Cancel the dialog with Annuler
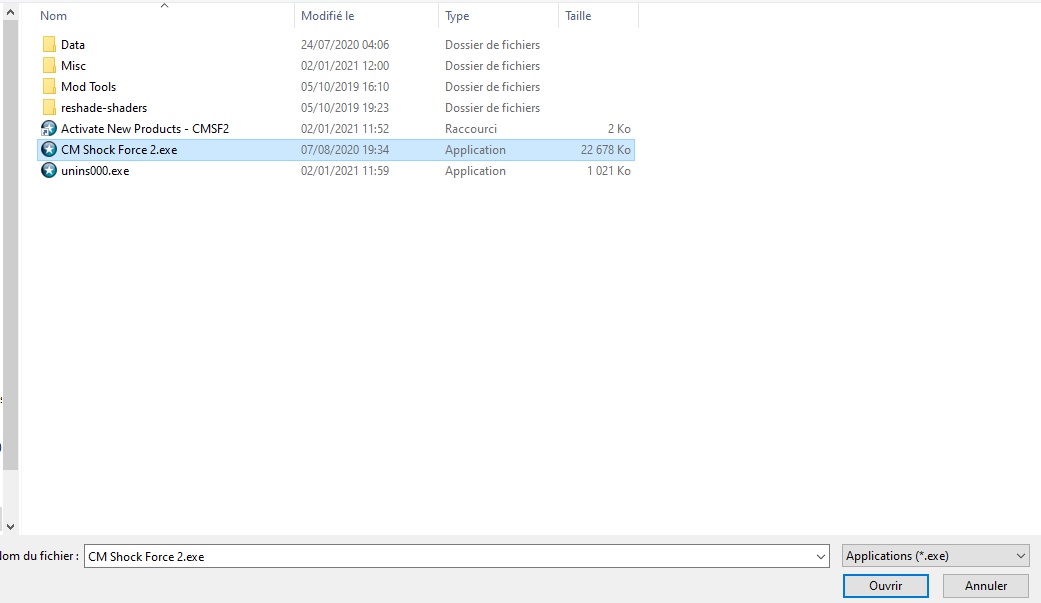This screenshot has height=603, width=1041. click(x=986, y=586)
